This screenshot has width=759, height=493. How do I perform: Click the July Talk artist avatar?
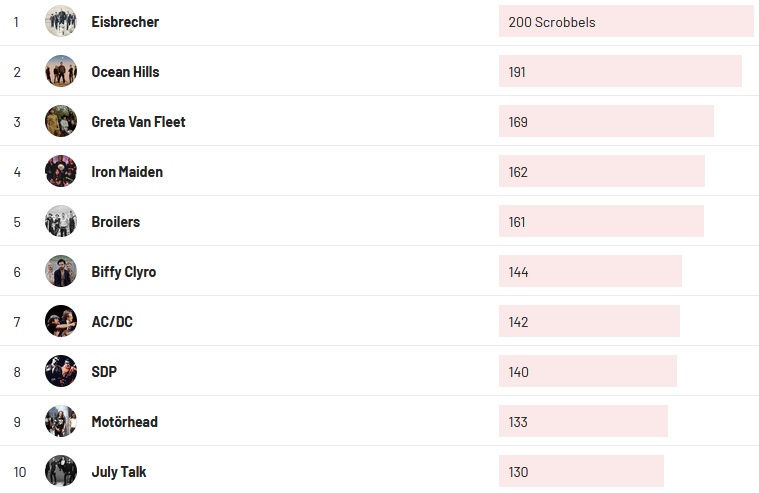tap(61, 471)
